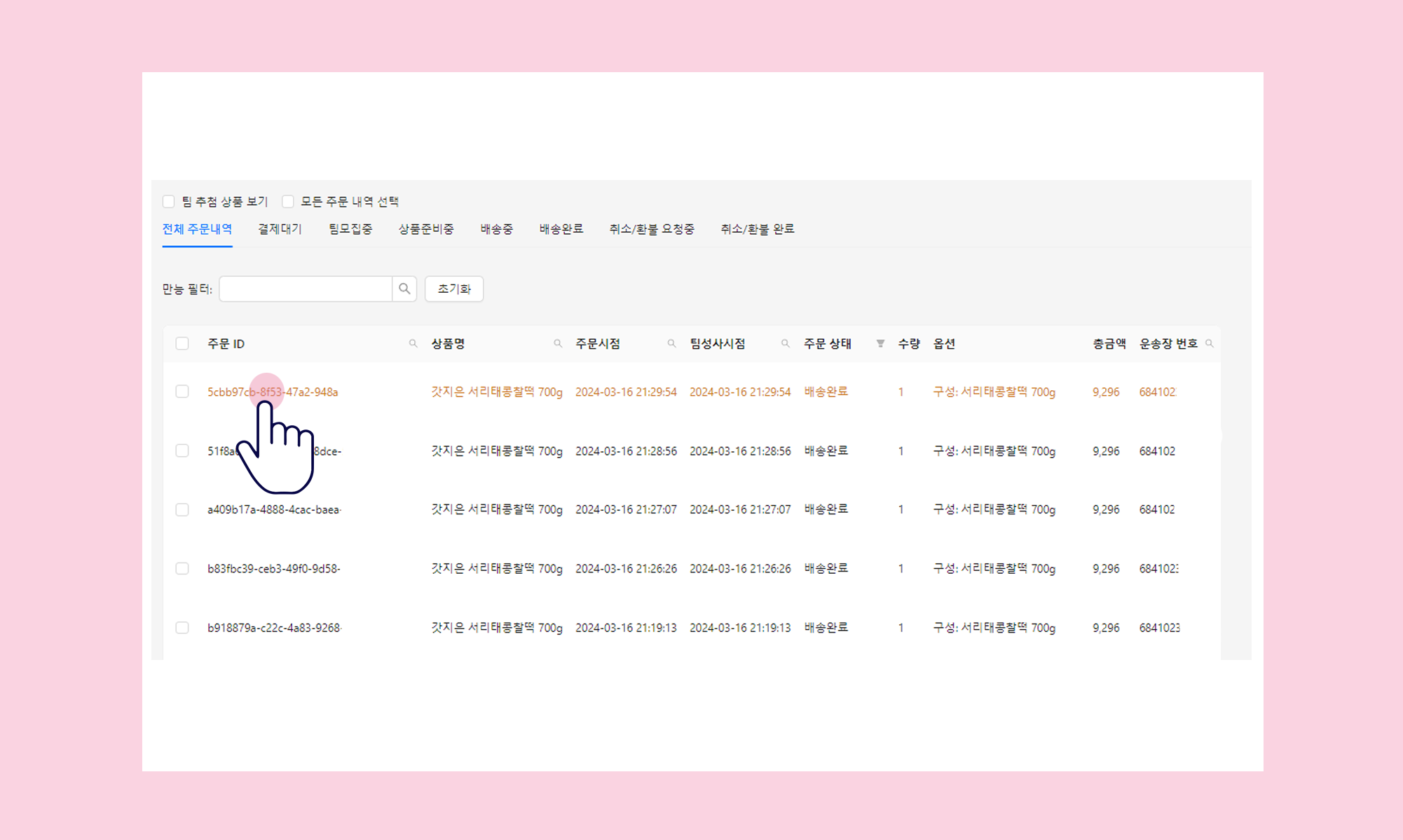Open the 주문 상태 filter icon
This screenshot has height=840, width=1403.
(x=880, y=343)
